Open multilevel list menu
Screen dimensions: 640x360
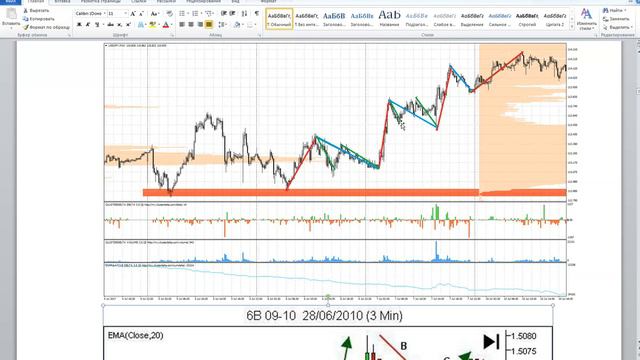click(209, 13)
